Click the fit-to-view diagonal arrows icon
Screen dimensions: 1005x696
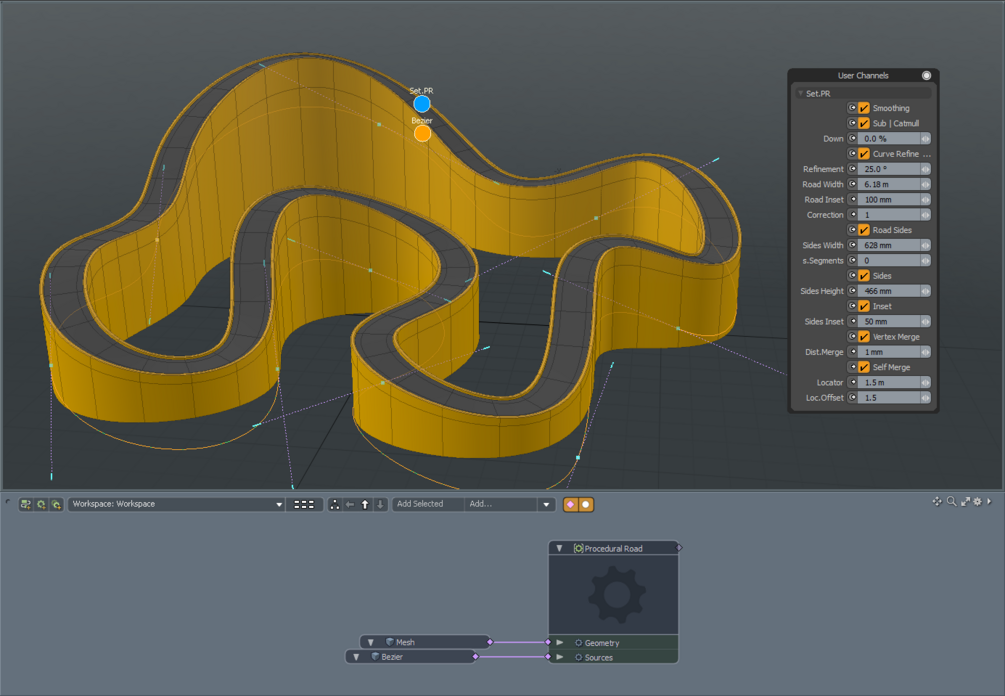click(965, 503)
